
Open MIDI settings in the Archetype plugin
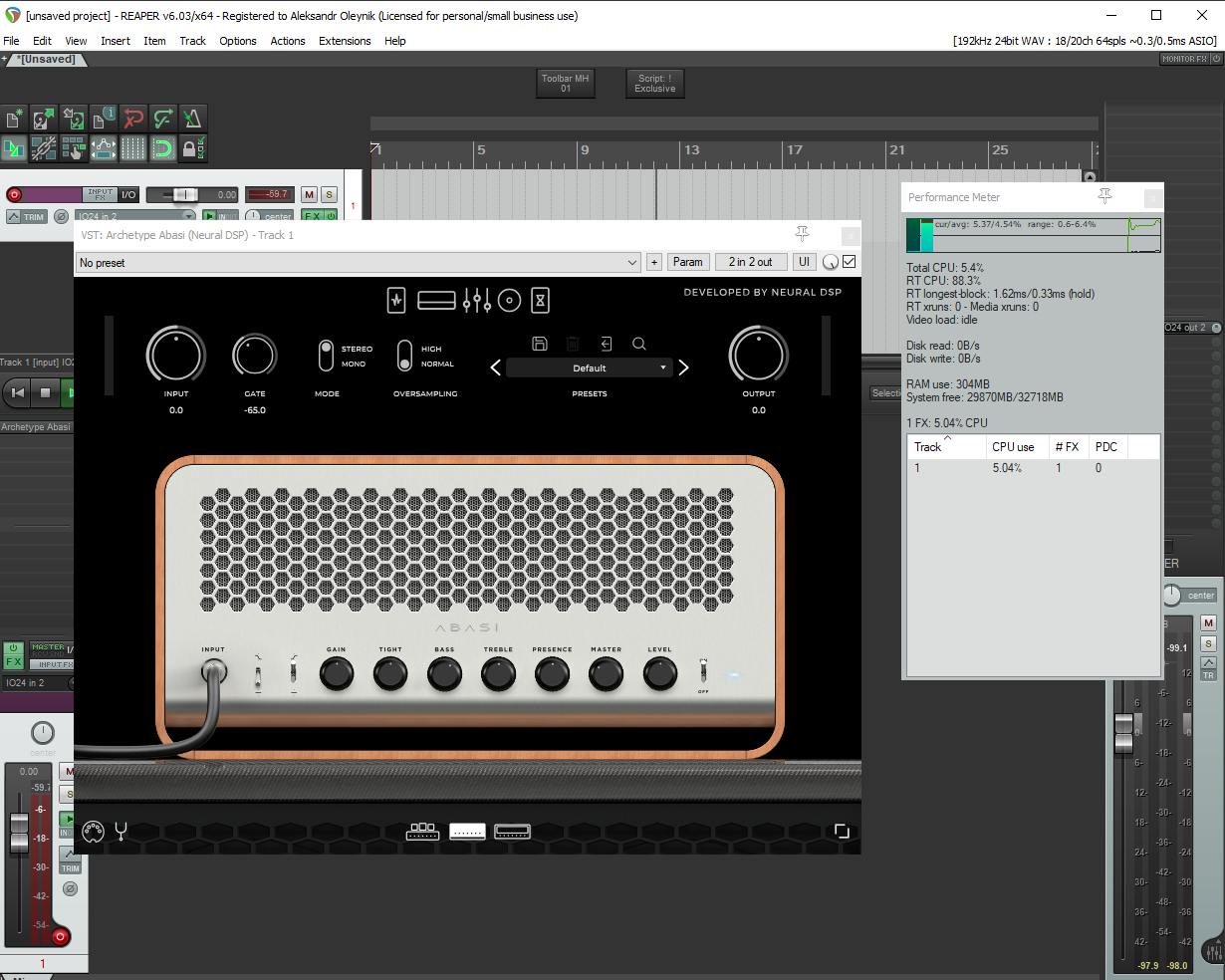[93, 831]
